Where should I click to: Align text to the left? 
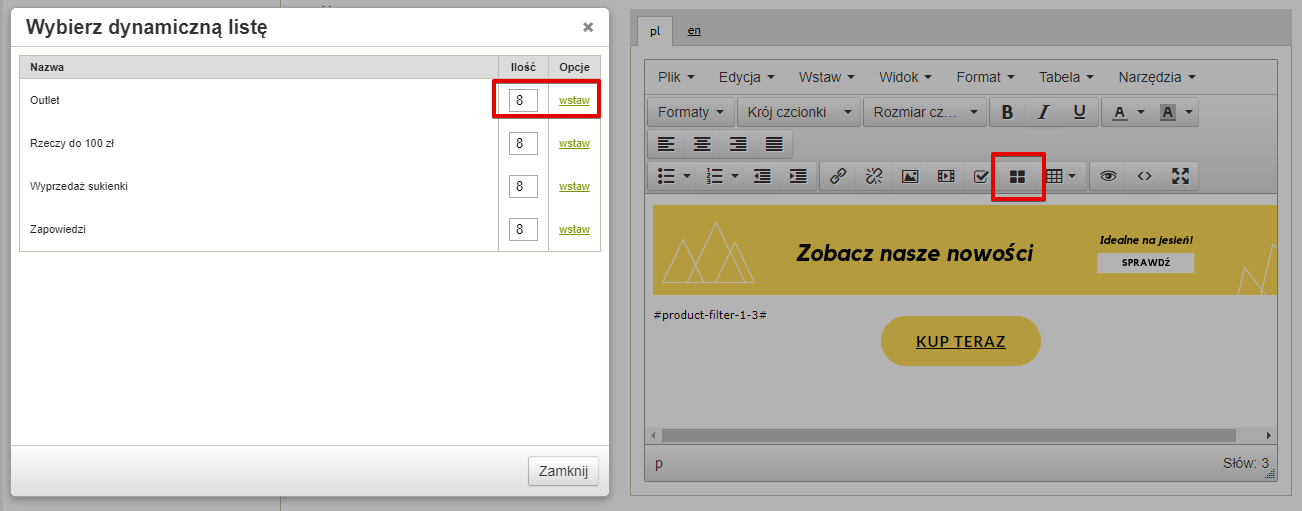point(666,144)
